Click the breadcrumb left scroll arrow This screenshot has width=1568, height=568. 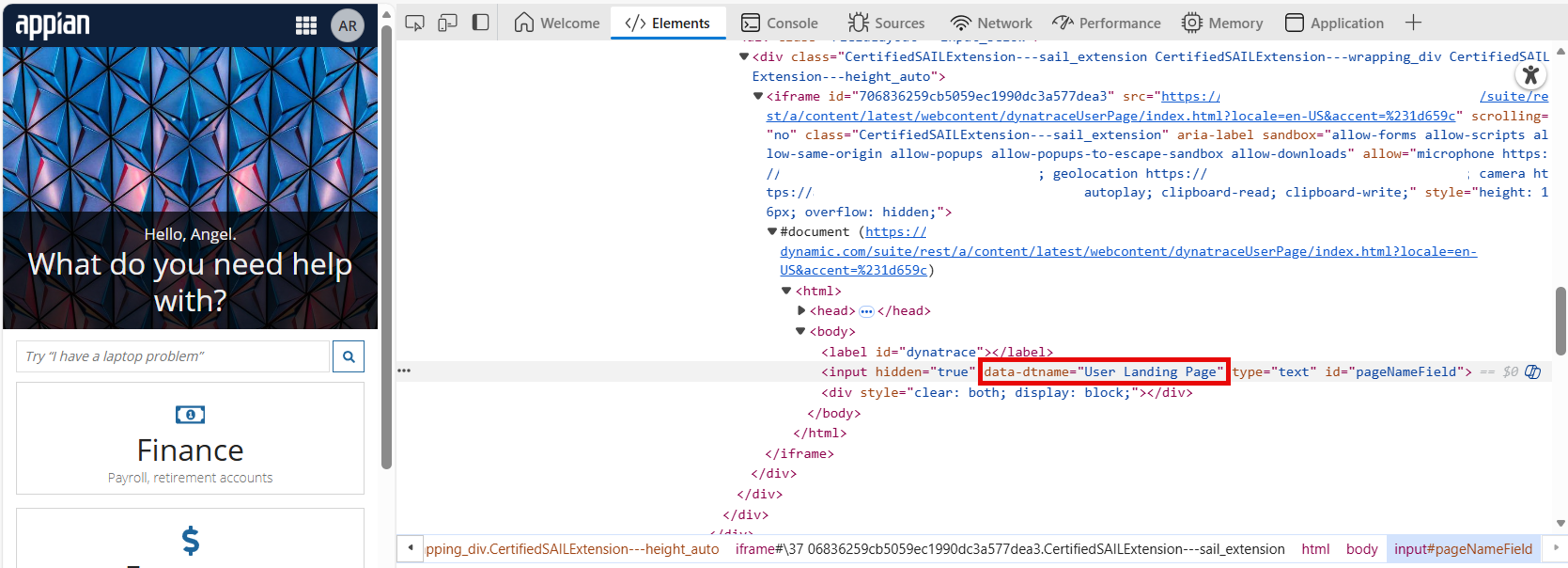[410, 548]
